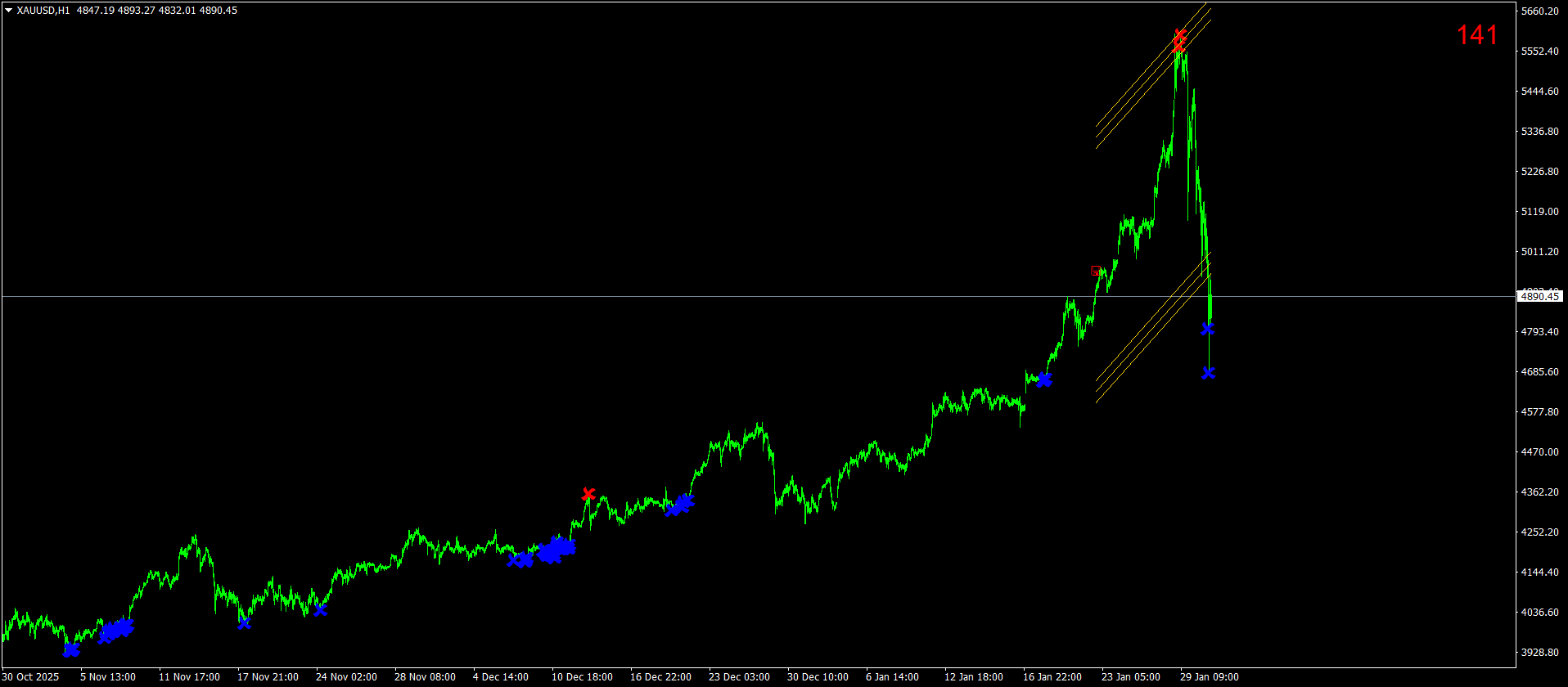1568x687 pixels.
Task: Click the 4 Dec 14:00 time label
Action: click(x=501, y=677)
